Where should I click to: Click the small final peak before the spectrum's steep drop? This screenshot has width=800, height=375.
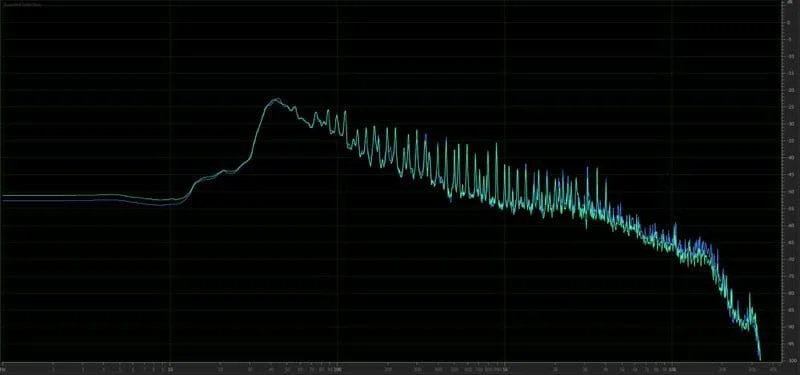click(749, 296)
